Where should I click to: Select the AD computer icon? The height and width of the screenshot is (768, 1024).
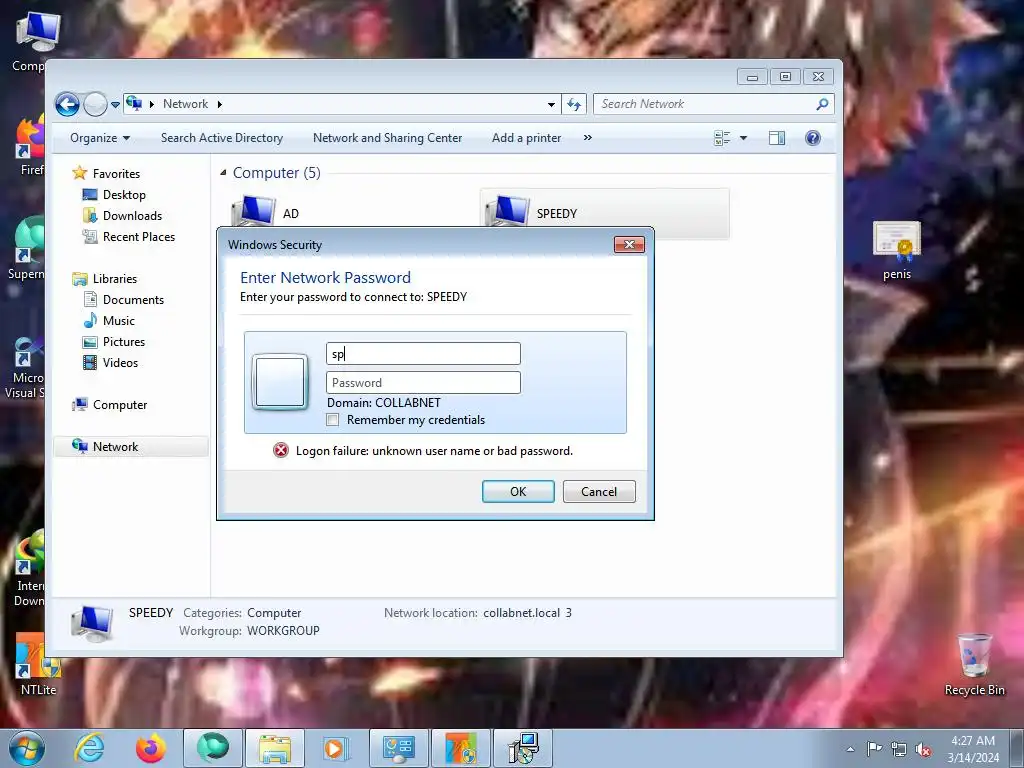click(x=253, y=211)
